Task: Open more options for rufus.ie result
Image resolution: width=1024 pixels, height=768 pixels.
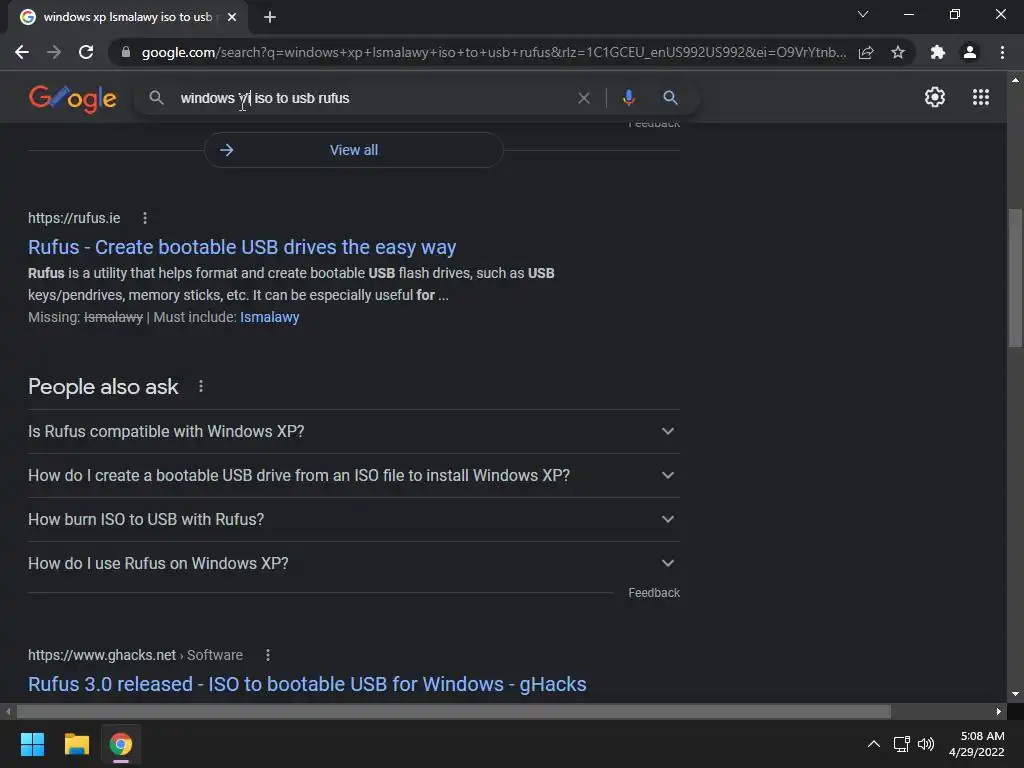Action: [x=145, y=218]
